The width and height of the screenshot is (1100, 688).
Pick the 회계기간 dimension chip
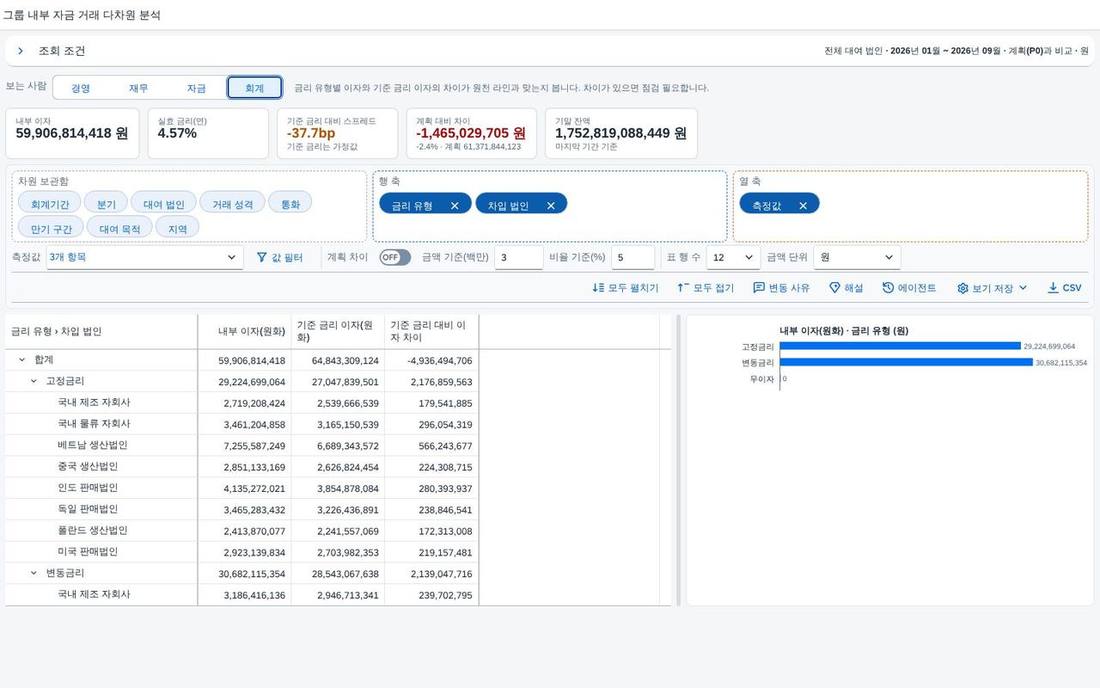50,204
